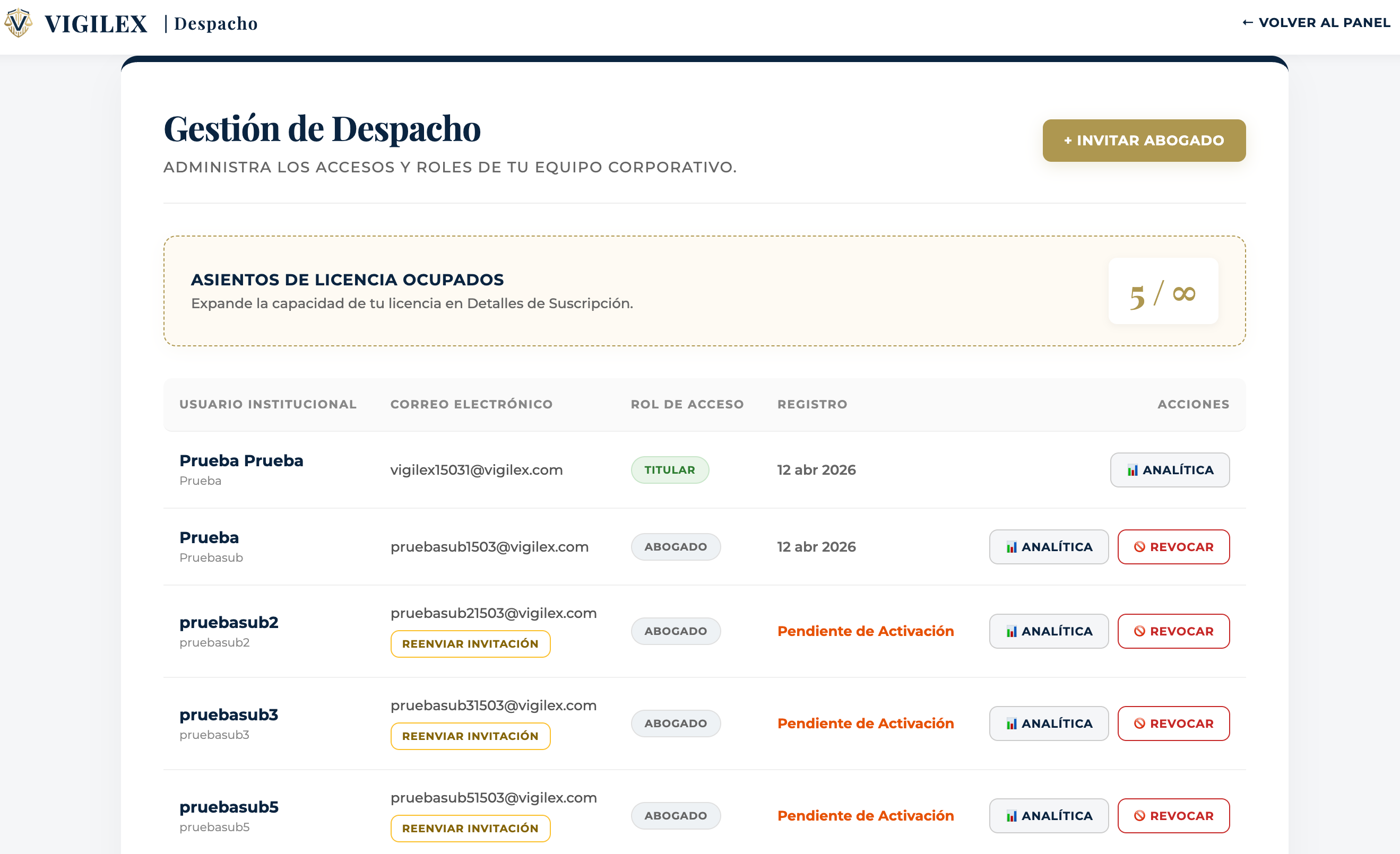Click Pendiente de Activación status for pruebasub2
The width and height of the screenshot is (1400, 854).
(866, 631)
